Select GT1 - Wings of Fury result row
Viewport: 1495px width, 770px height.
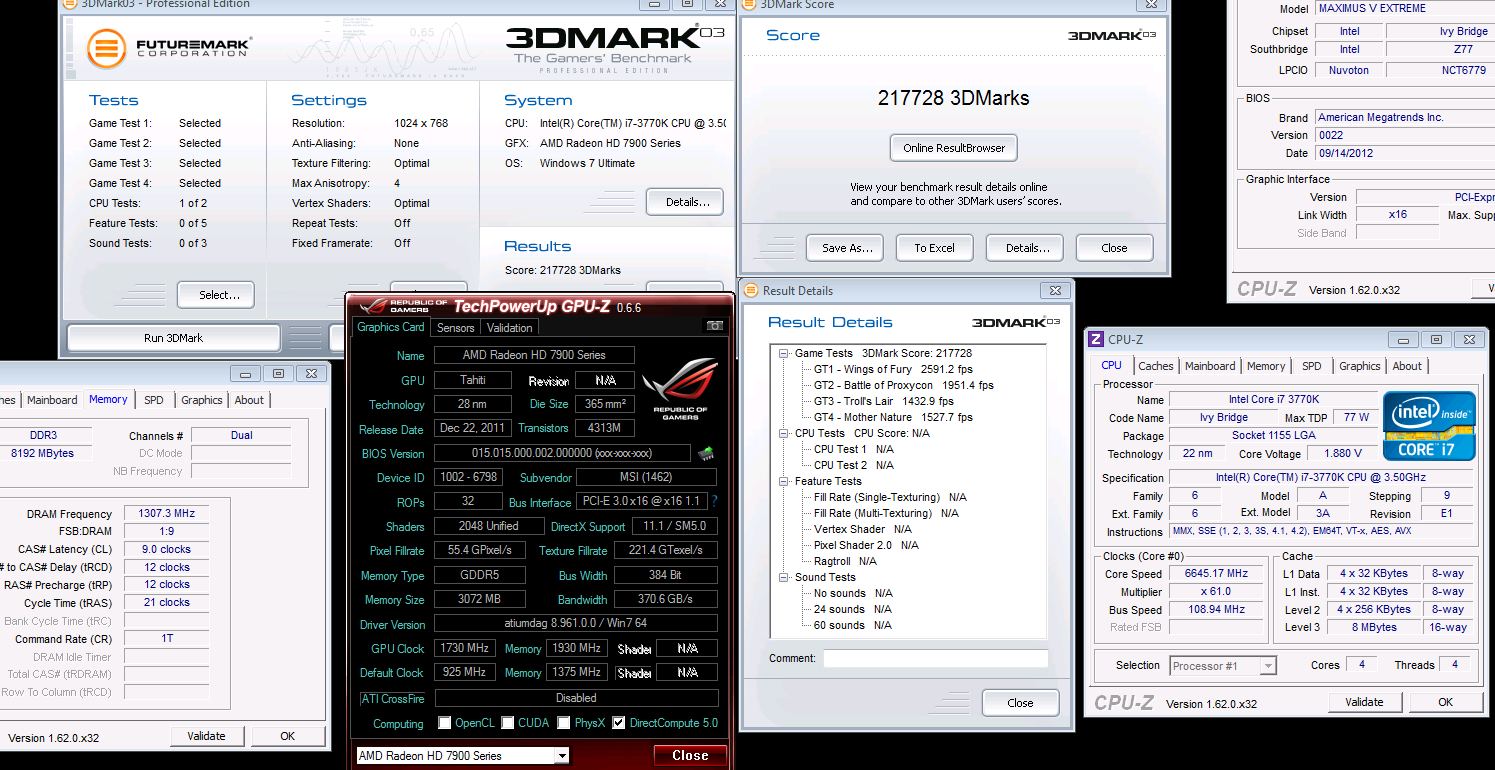pyautogui.click(x=893, y=369)
